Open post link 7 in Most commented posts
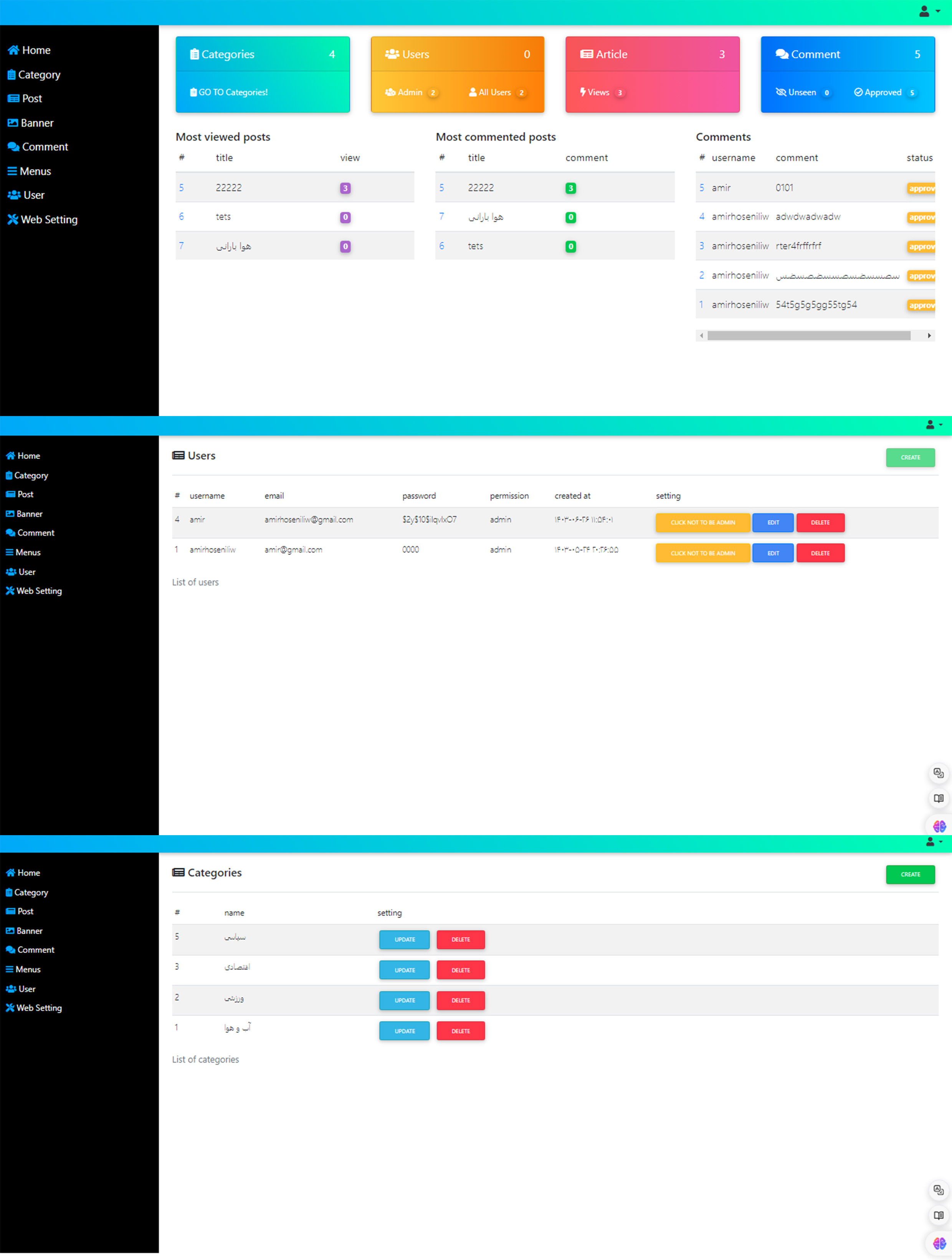952x1260 pixels. 441,216
